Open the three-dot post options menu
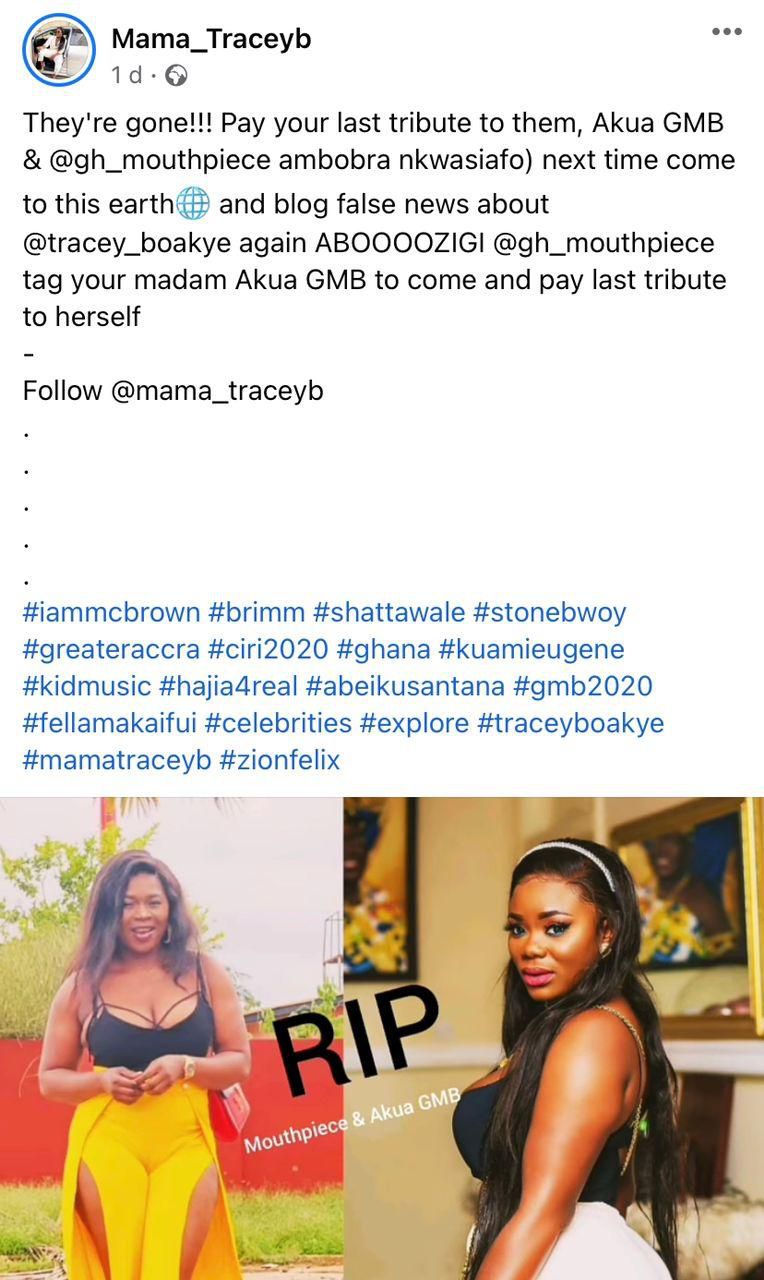 727,32
